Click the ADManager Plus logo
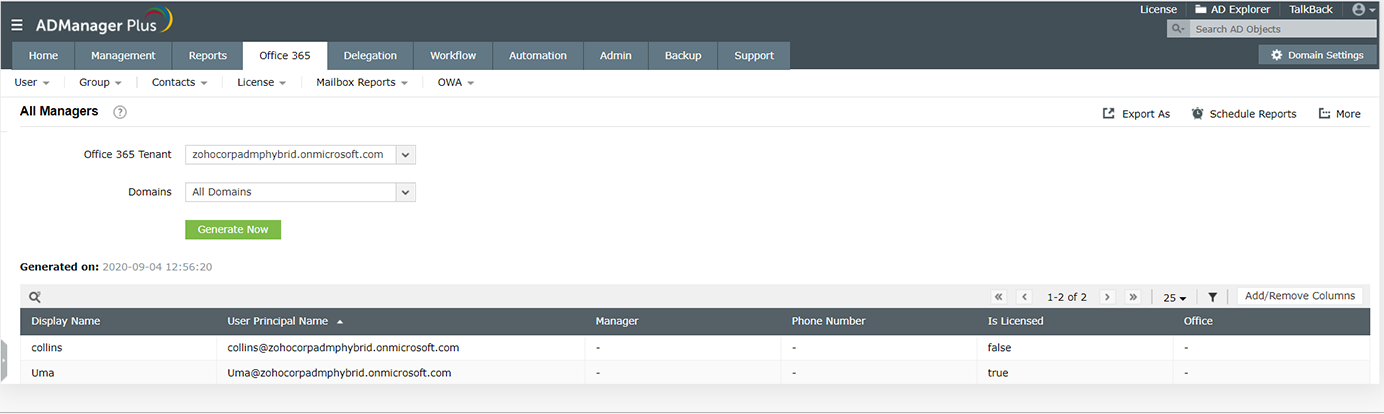Viewport: 1384px width, 414px height. click(x=104, y=22)
